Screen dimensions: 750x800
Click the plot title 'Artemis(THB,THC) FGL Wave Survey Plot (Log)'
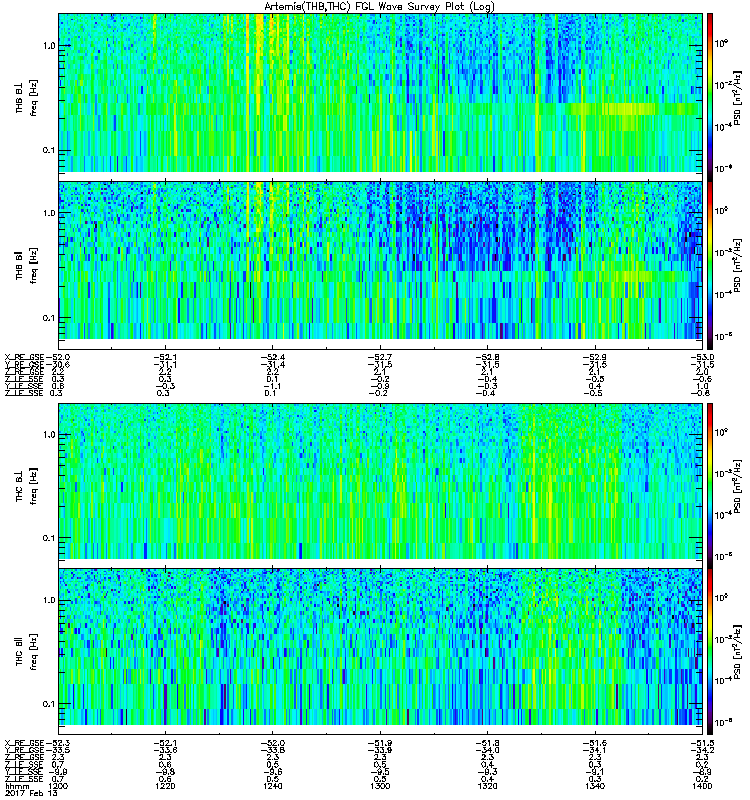coord(379,7)
